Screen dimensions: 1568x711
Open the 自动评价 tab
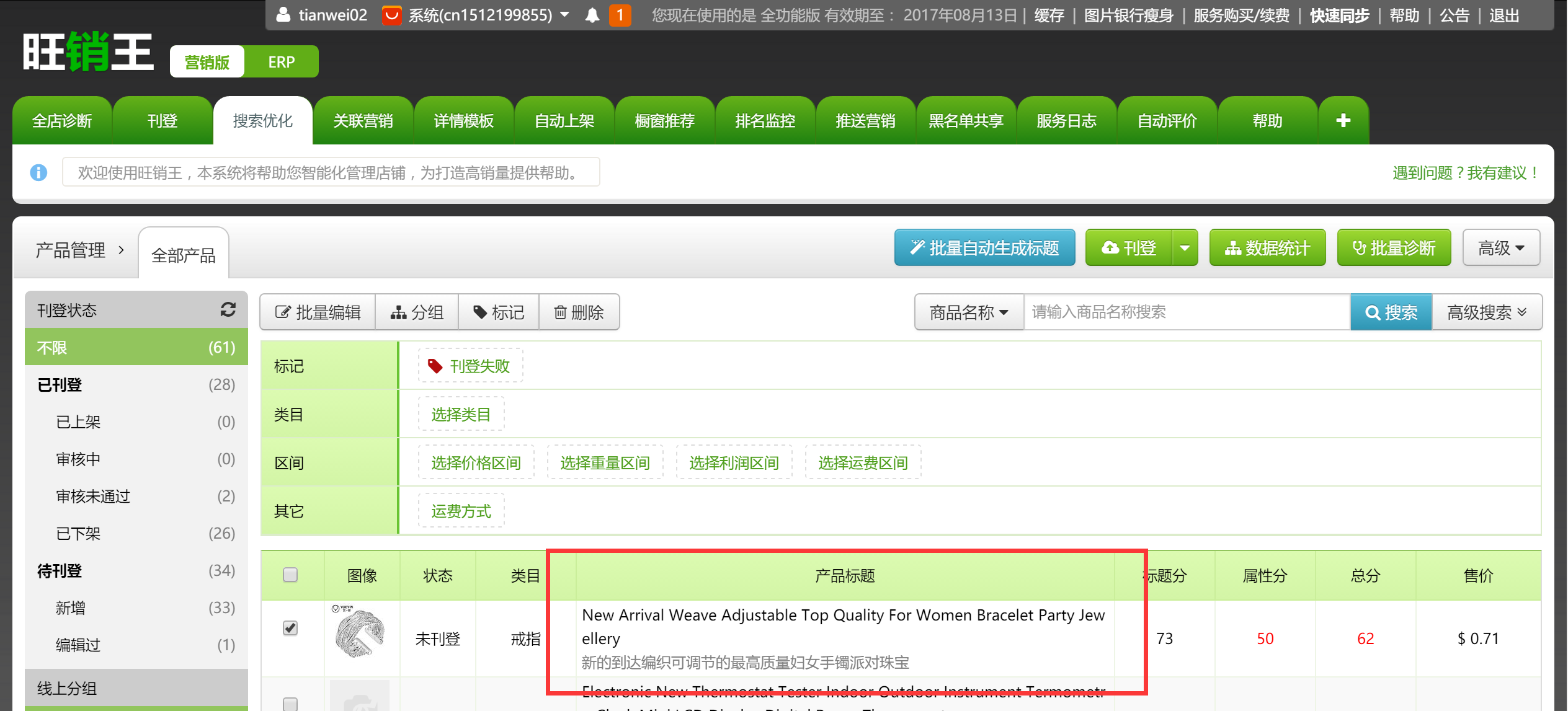tap(1167, 120)
